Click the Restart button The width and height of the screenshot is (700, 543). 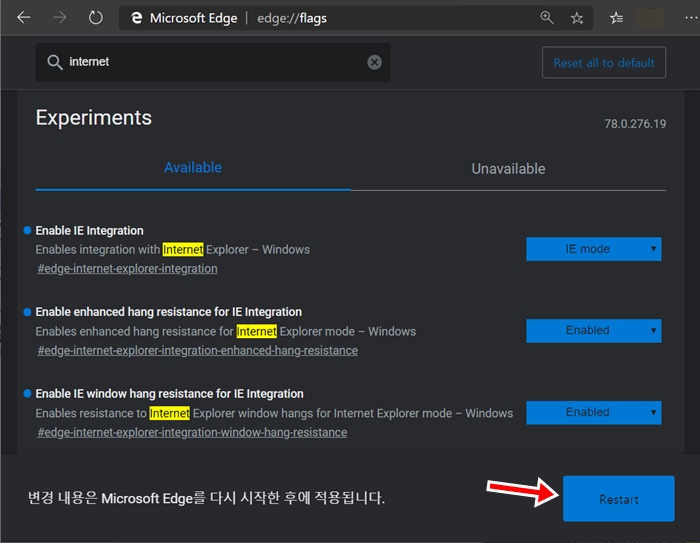pyautogui.click(x=618, y=499)
